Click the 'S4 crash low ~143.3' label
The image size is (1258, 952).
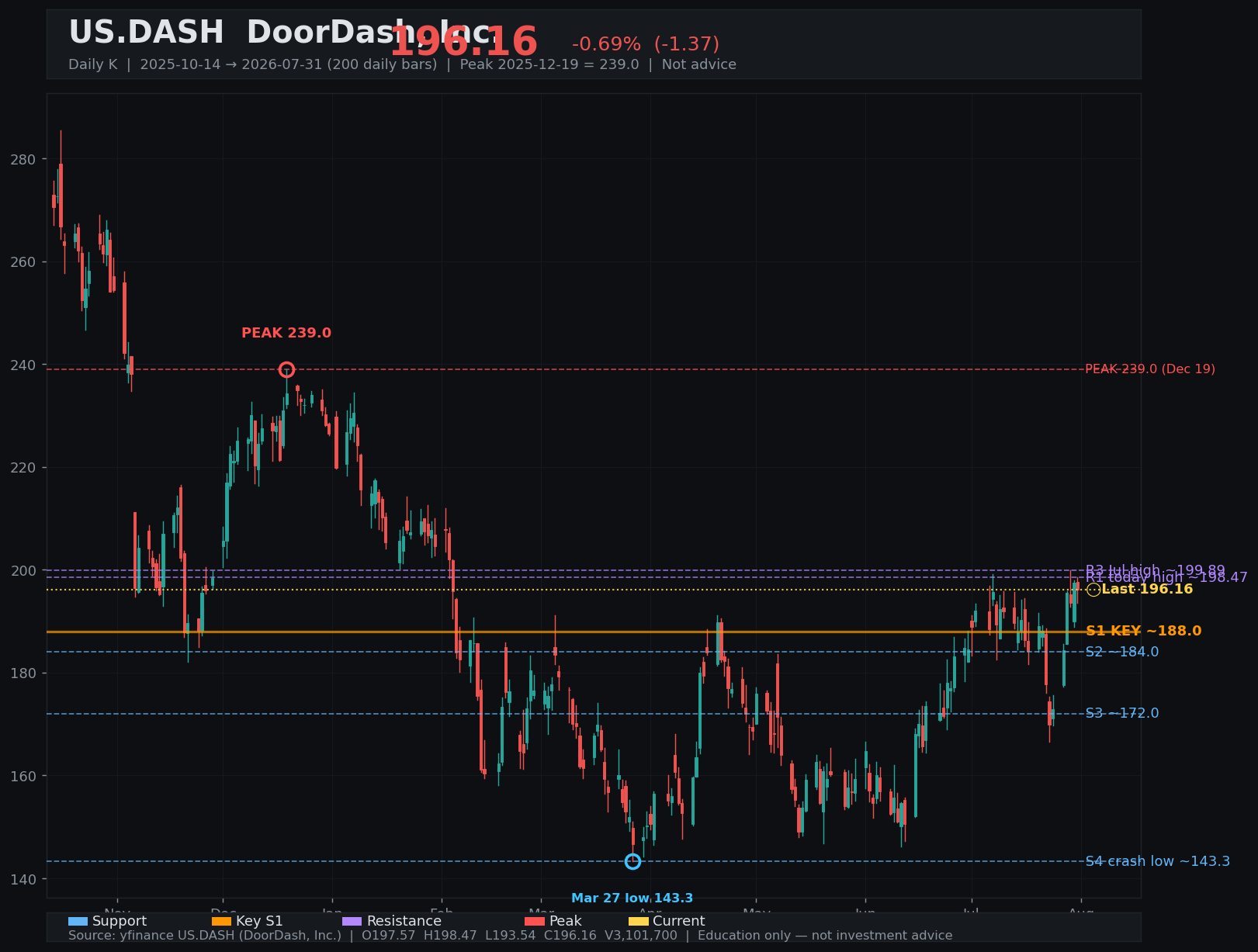[1158, 861]
